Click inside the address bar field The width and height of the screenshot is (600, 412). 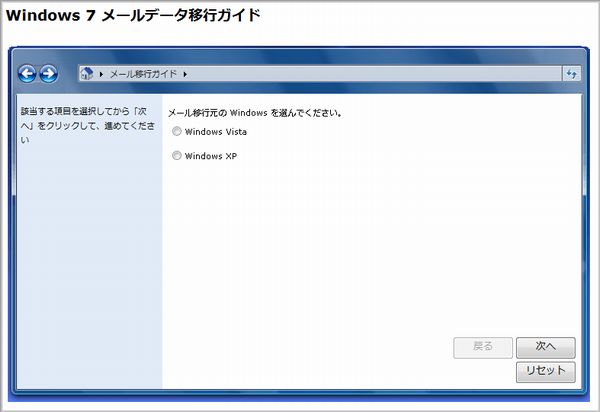click(320, 73)
